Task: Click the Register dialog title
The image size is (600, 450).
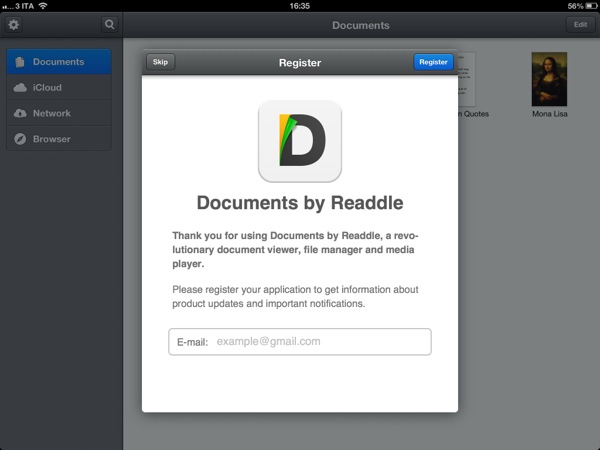Action: point(300,63)
